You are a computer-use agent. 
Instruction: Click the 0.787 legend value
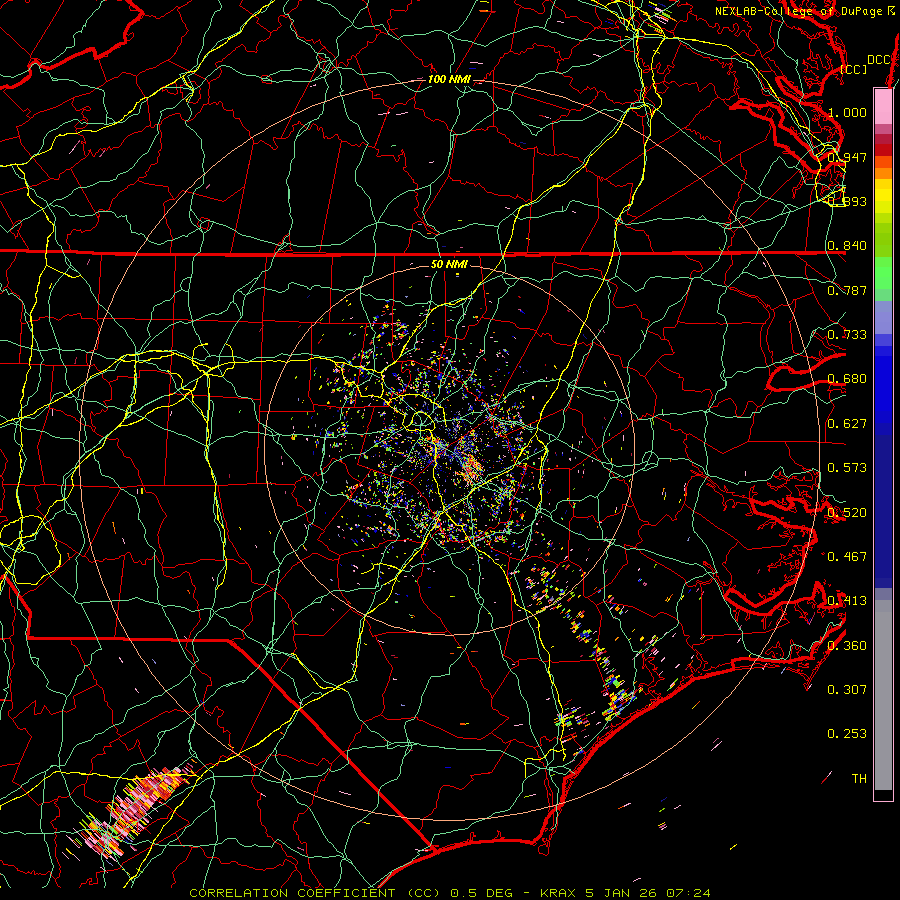coord(847,290)
